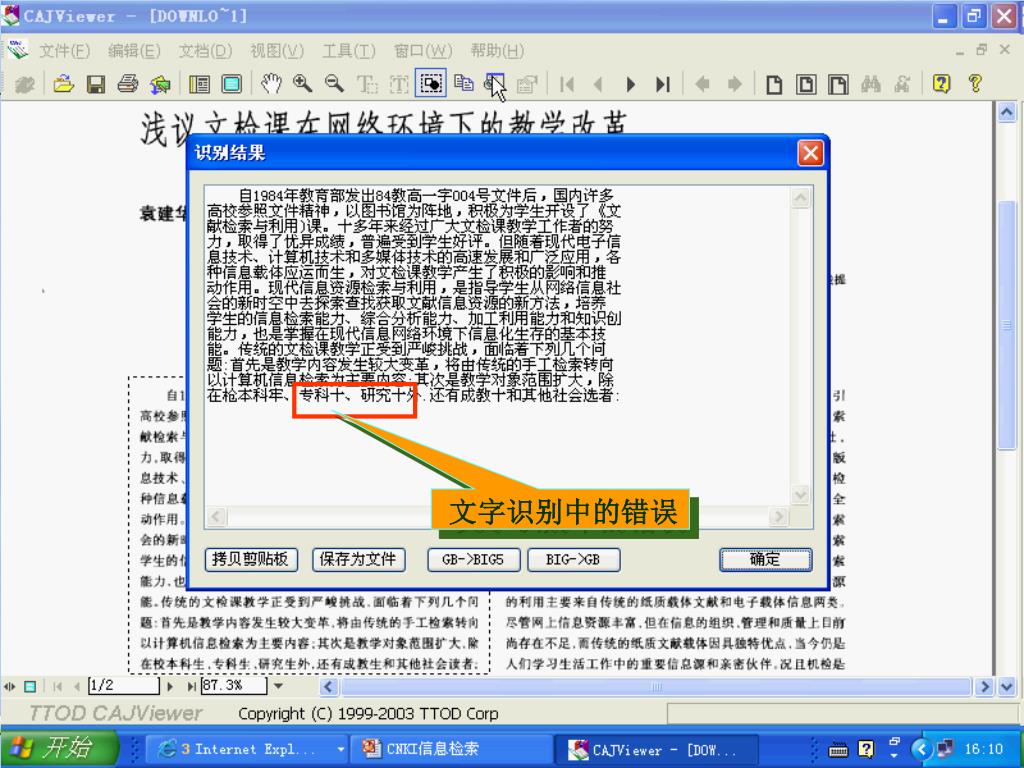Click left arrow of dialog horizontal scrollbar

[x=217, y=517]
